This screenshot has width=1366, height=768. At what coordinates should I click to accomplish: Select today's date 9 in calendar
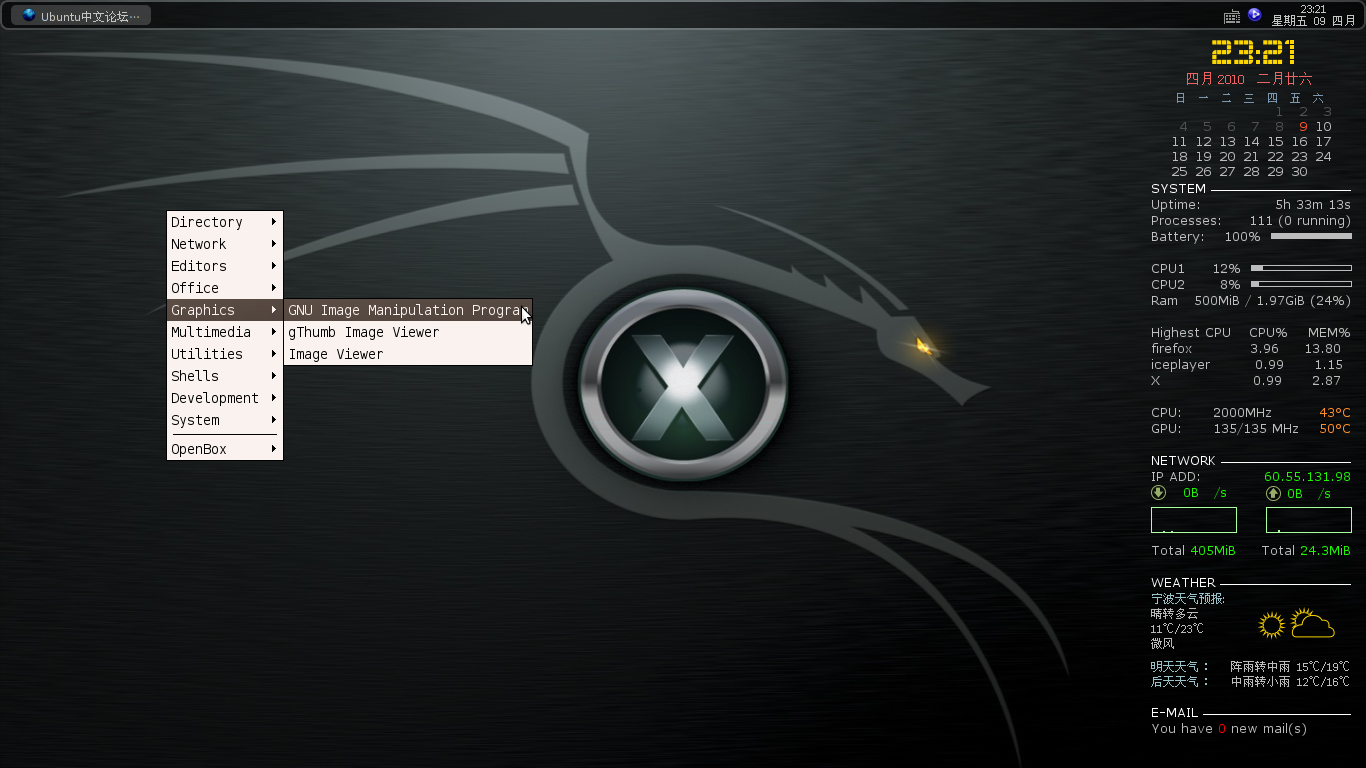(x=1303, y=127)
